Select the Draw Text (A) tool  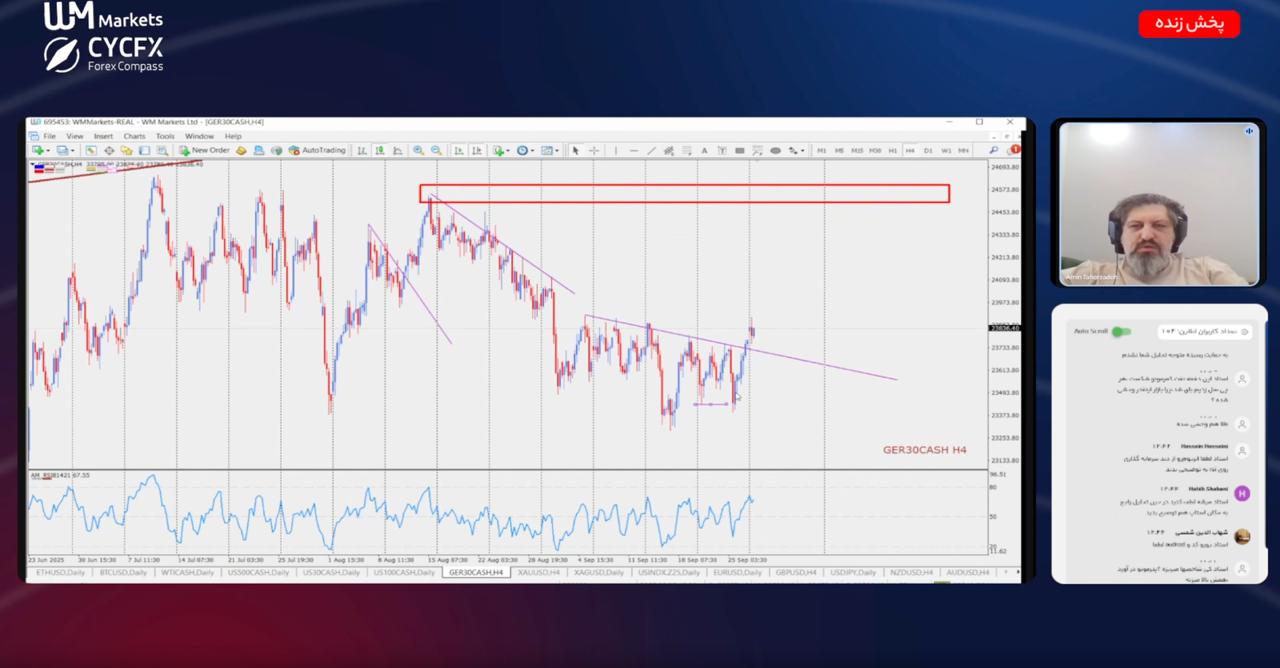(x=704, y=151)
